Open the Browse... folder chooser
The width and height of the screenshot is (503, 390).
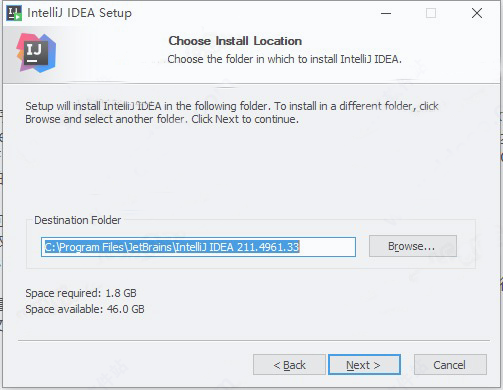pyautogui.click(x=413, y=246)
